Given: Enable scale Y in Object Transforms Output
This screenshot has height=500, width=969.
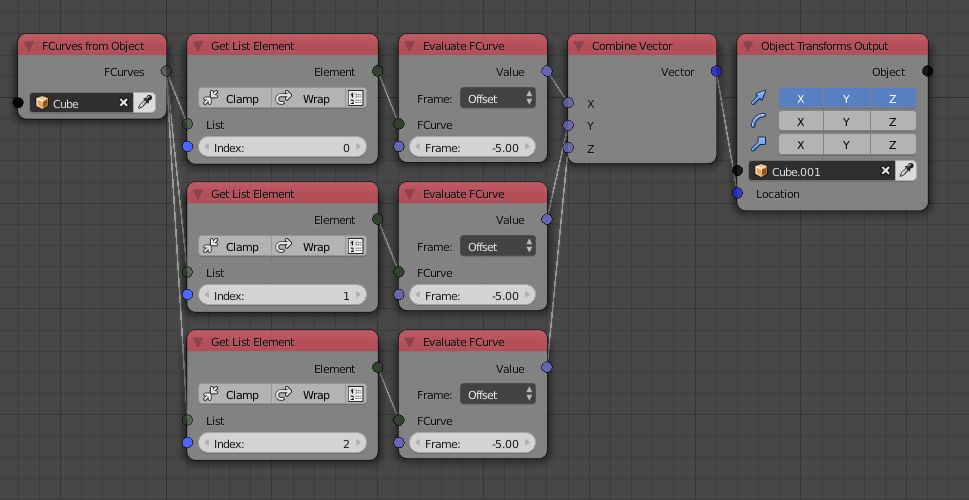Looking at the screenshot, I should point(847,145).
